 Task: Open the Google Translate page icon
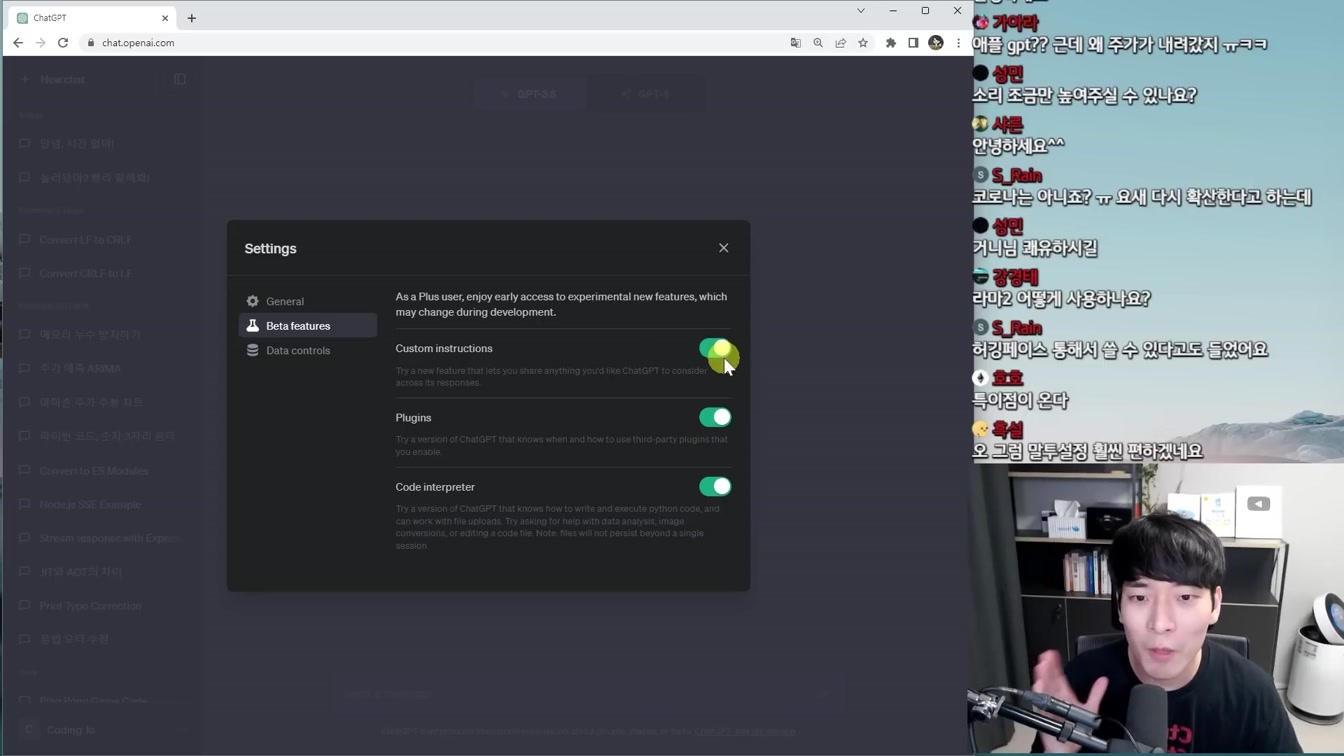pos(796,43)
